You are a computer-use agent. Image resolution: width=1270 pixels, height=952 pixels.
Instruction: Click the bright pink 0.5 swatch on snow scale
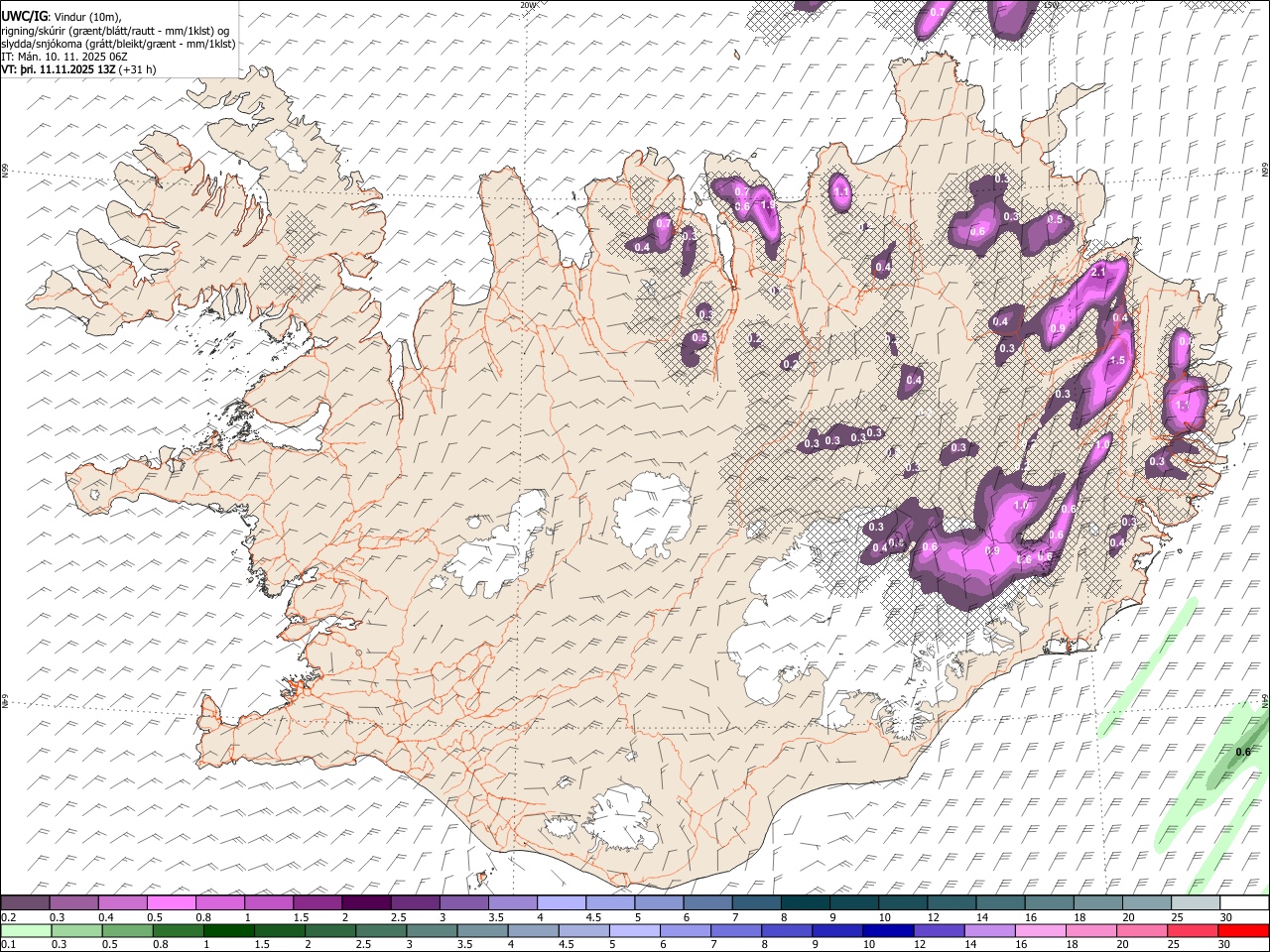[x=171, y=902]
